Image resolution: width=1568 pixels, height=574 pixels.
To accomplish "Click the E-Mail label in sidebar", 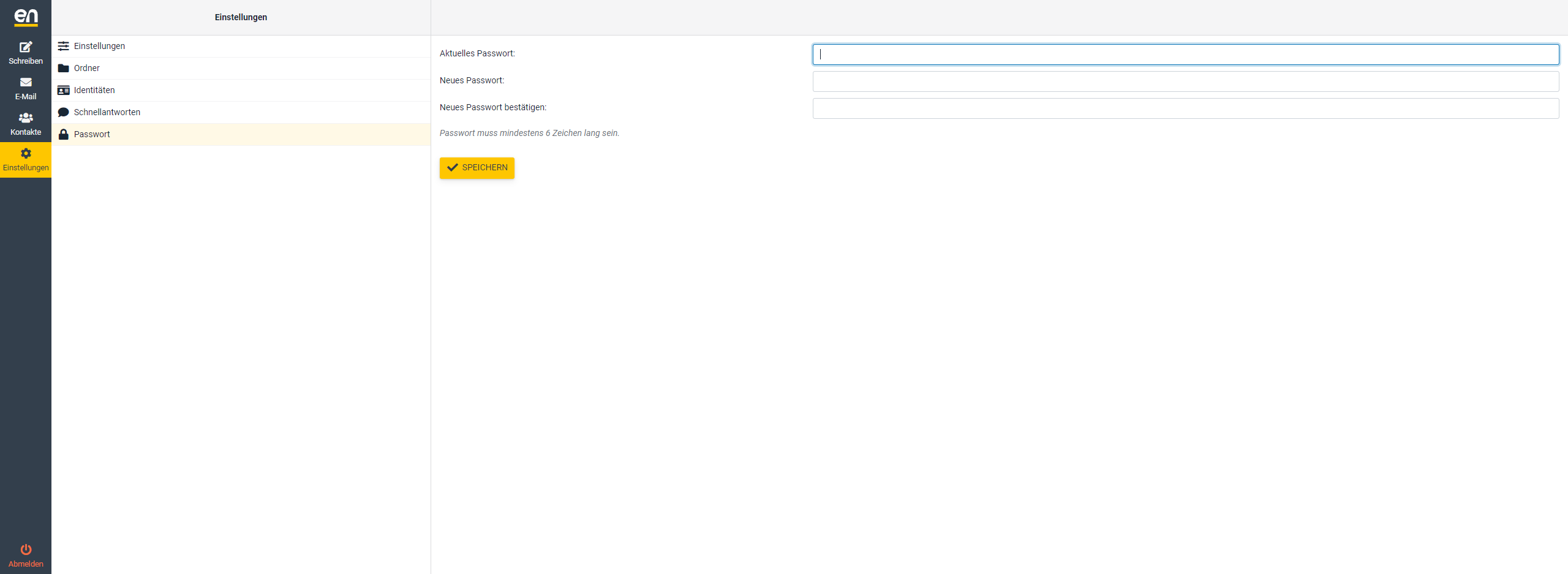I will pyautogui.click(x=26, y=97).
